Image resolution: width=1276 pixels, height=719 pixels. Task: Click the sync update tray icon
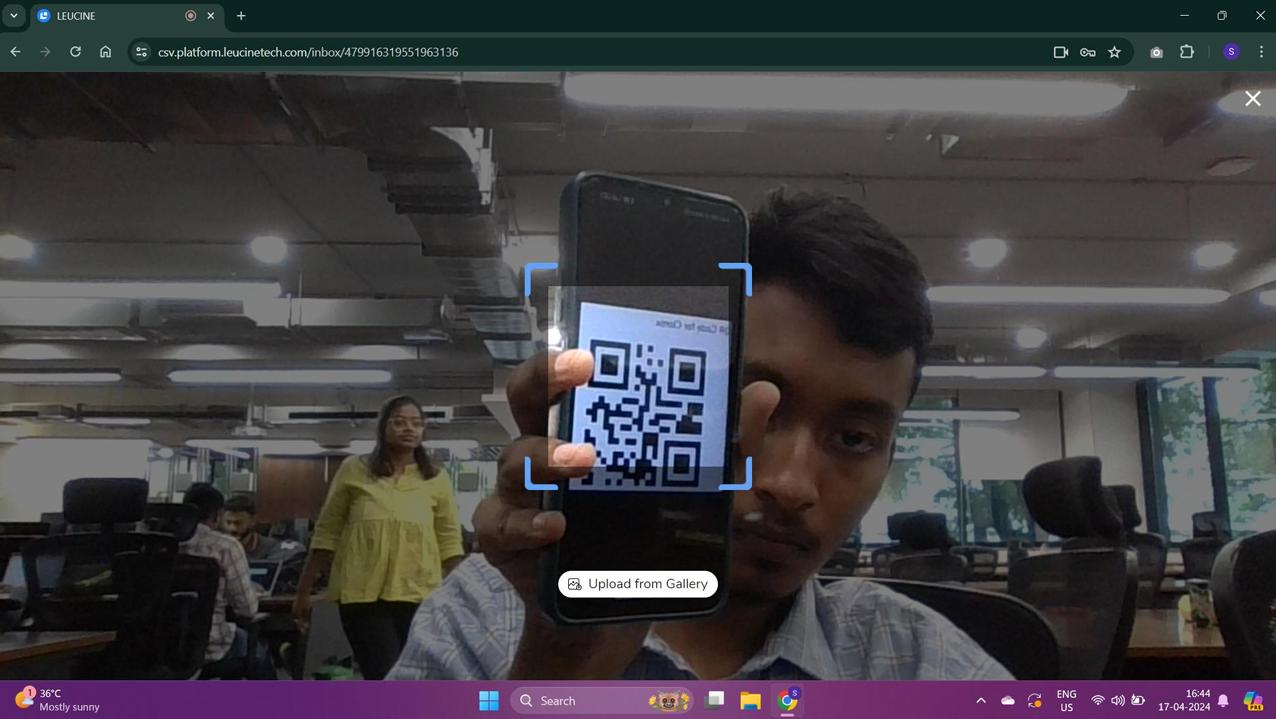(x=1035, y=700)
